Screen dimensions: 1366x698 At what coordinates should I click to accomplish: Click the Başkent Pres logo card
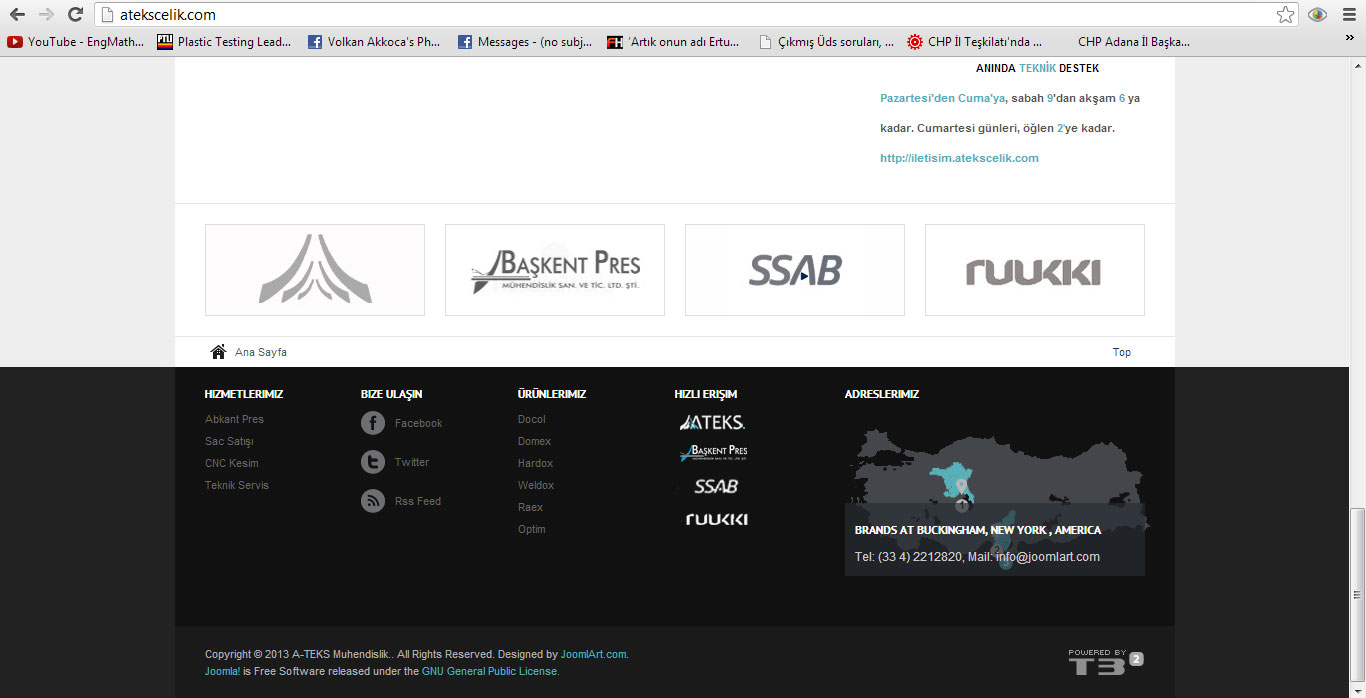tap(555, 270)
